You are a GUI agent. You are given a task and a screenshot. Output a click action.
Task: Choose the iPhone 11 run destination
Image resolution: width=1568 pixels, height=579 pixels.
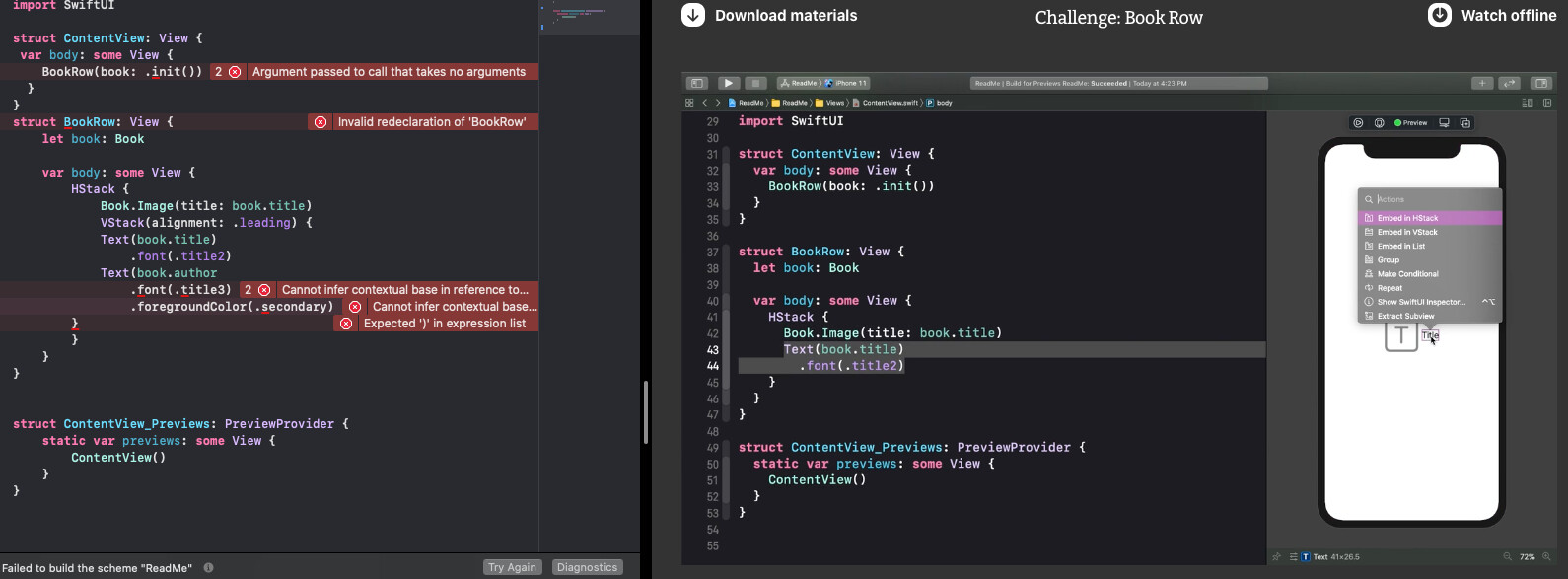(847, 83)
